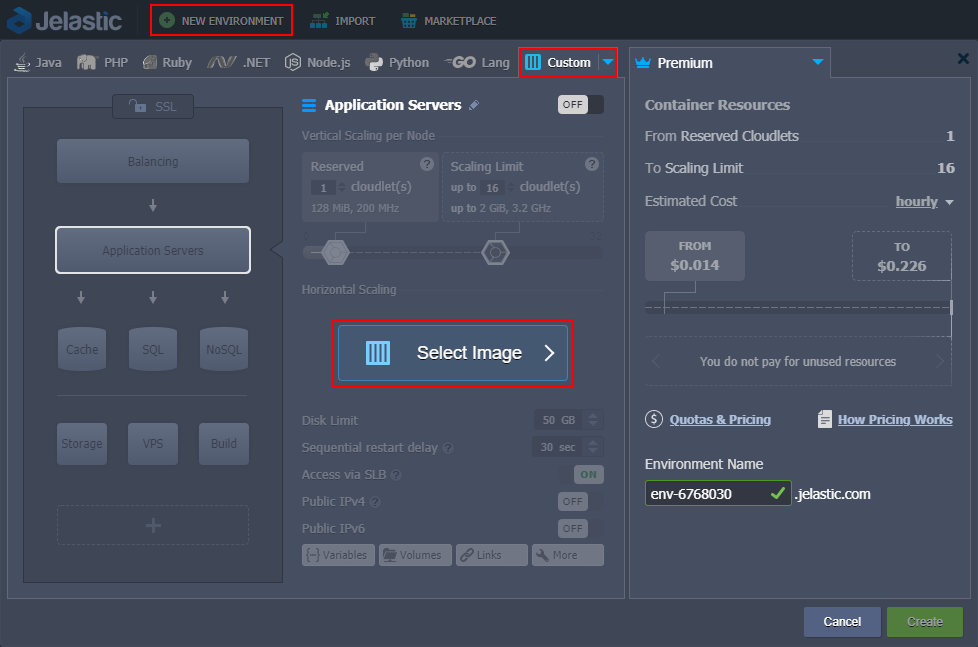Change the hourly cost period dropdown
The width and height of the screenshot is (978, 647).
click(x=924, y=202)
